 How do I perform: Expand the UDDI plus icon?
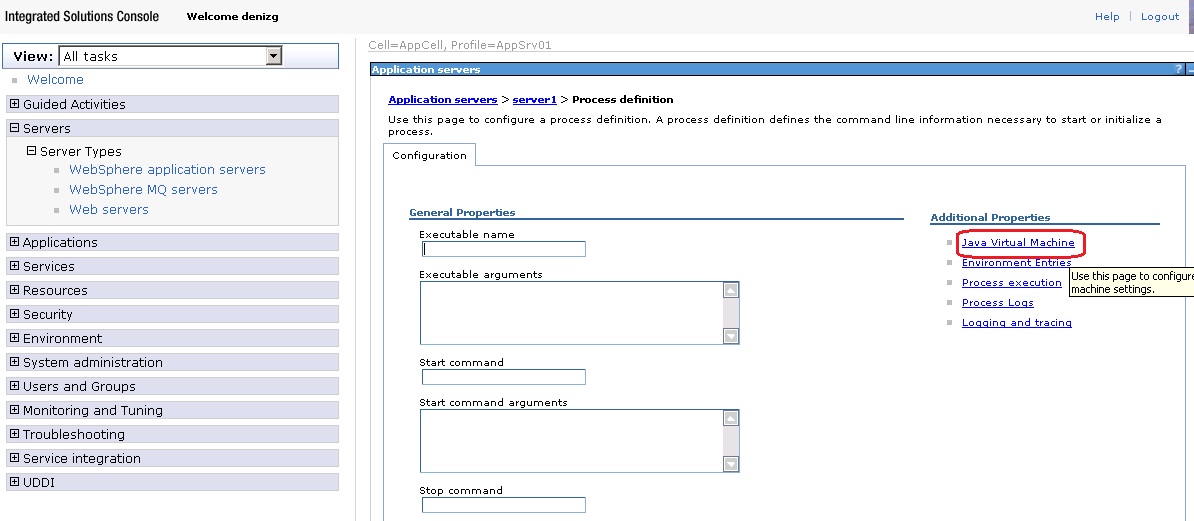14,482
